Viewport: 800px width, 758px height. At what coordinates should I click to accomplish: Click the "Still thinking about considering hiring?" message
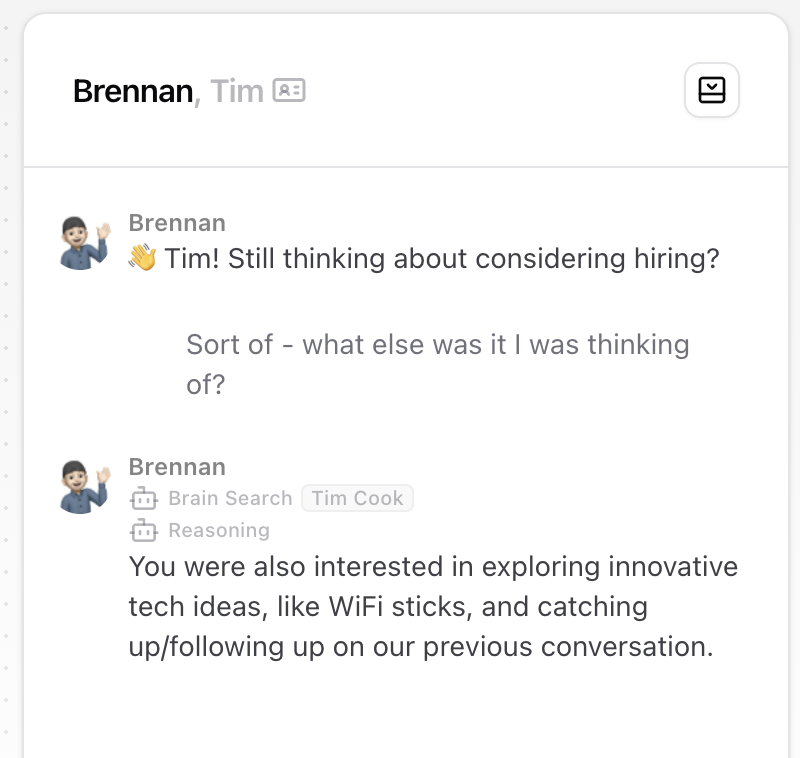[442, 259]
